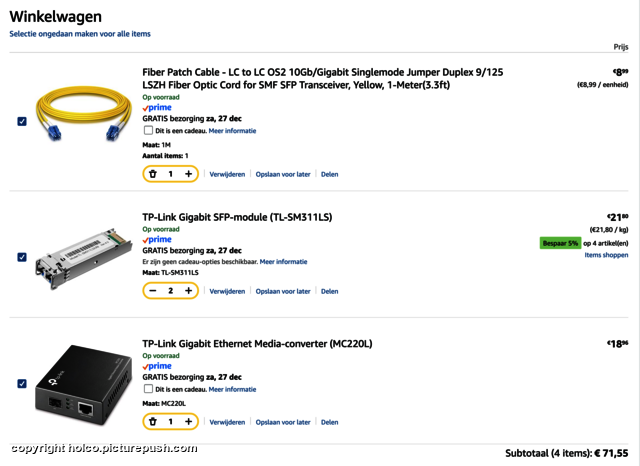Mark Fiber Patch Cable as a gift

(148, 131)
